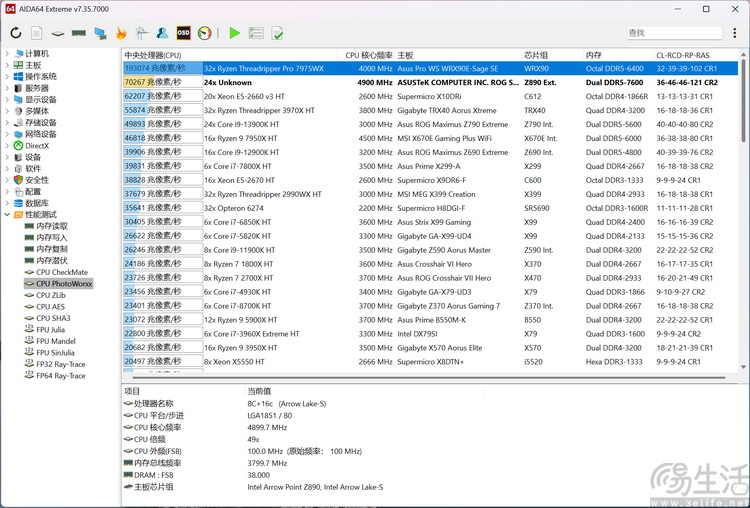Click the checked report toolbar icon
750x508 pixels.
pyautogui.click(x=277, y=33)
